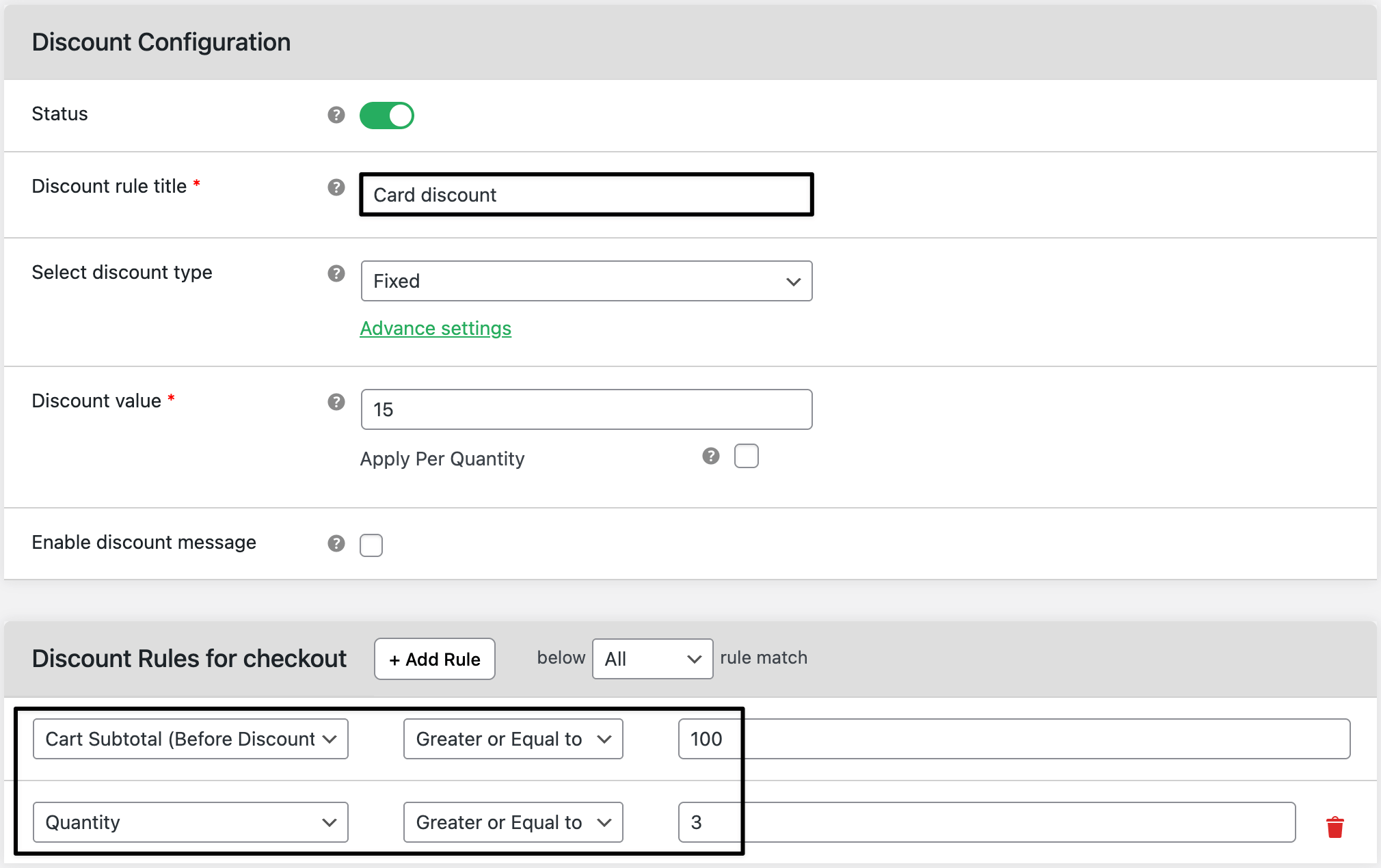Open the Quantity row's Greater or Equal dropdown
Viewport: 1381px width, 868px height.
(x=513, y=822)
